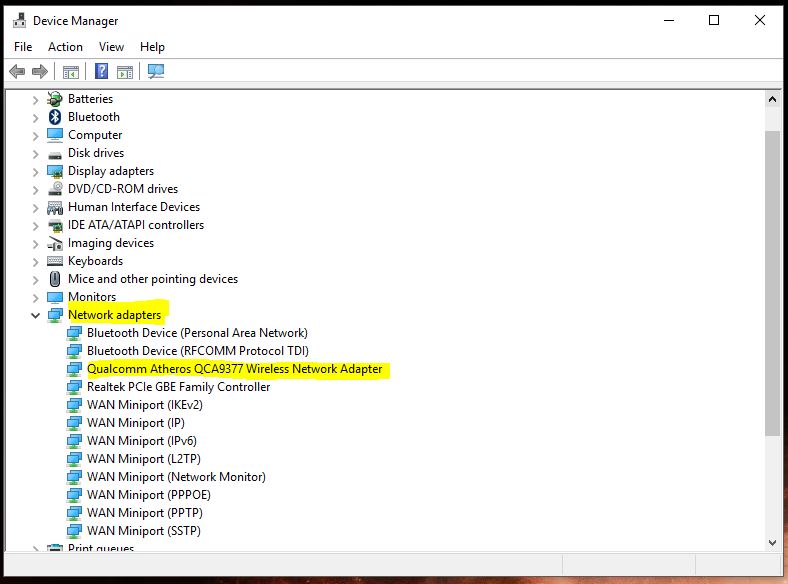The height and width of the screenshot is (584, 788).
Task: Expand the Batteries node
Action: pos(35,100)
